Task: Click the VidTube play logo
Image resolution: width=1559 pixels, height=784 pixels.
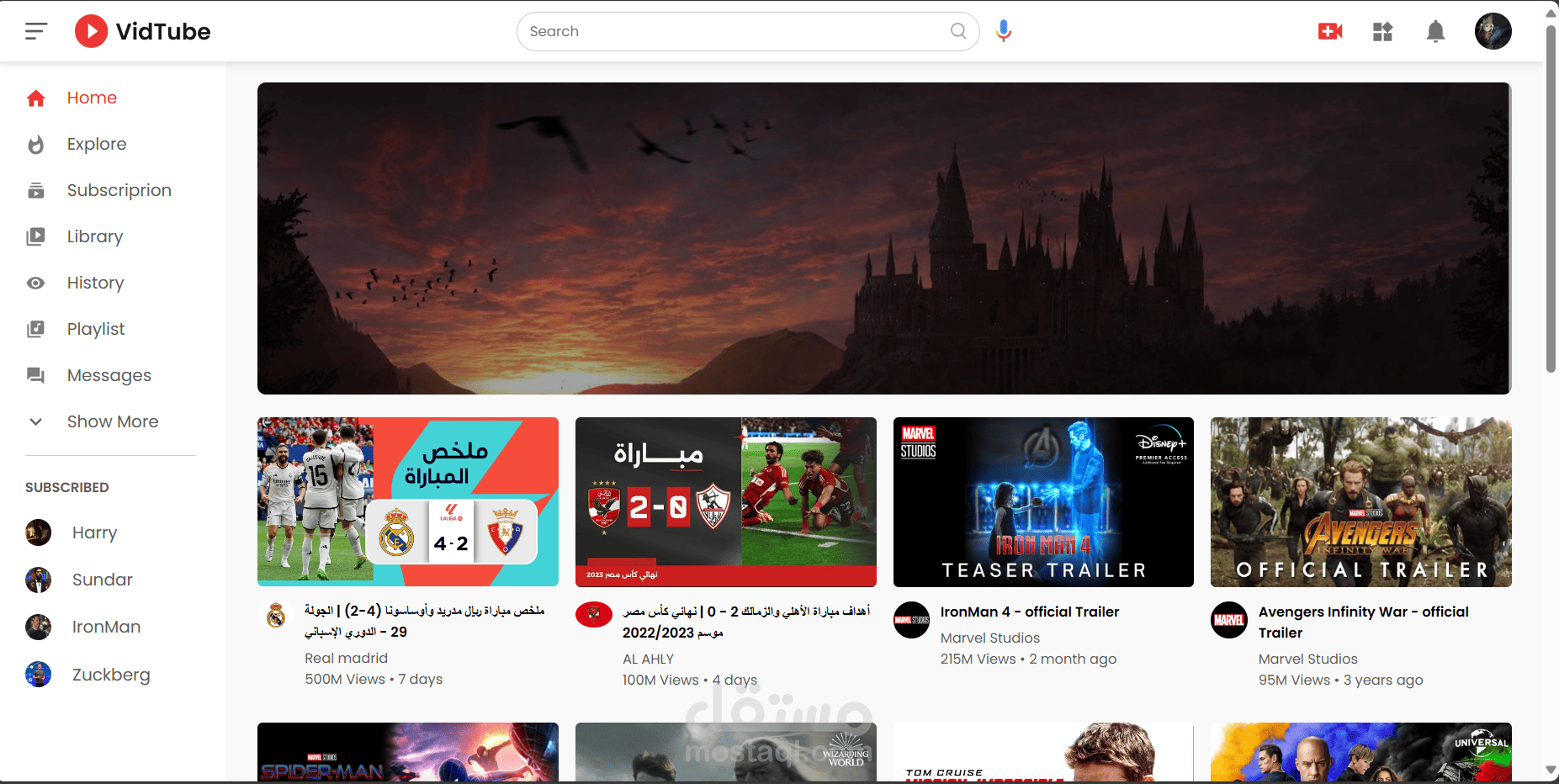Action: point(91,31)
